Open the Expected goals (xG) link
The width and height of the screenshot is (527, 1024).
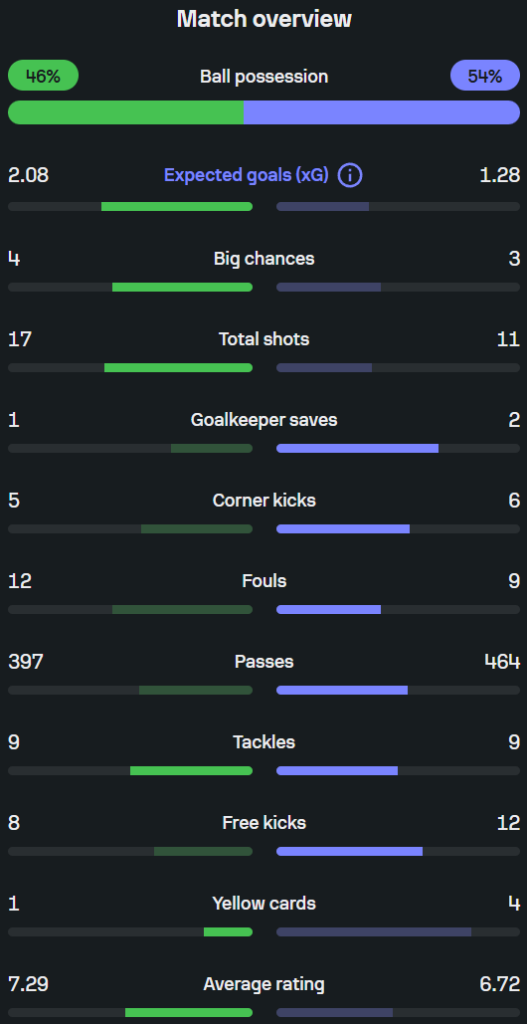[x=246, y=176]
